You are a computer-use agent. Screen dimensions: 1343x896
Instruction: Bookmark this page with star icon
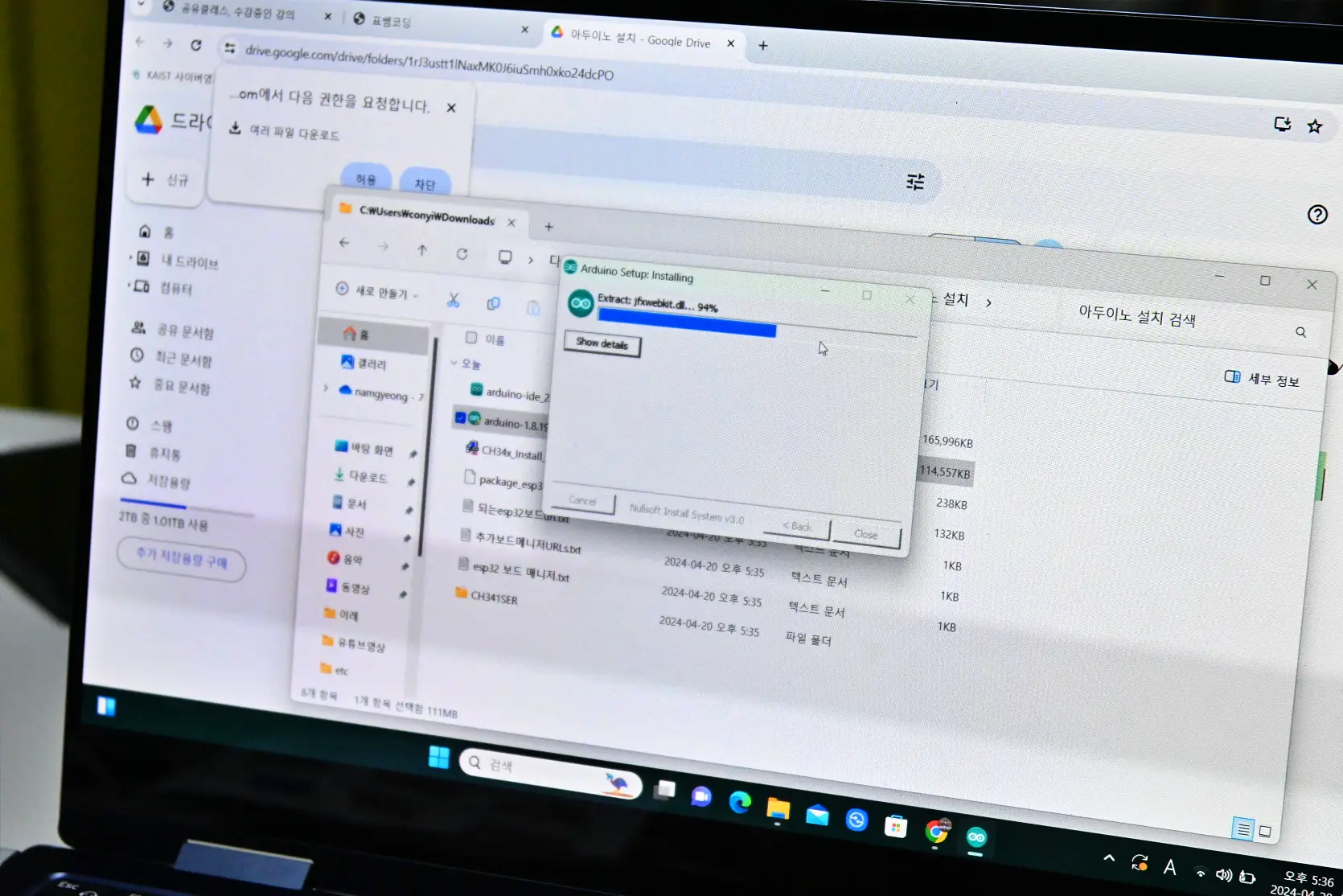tap(1315, 126)
